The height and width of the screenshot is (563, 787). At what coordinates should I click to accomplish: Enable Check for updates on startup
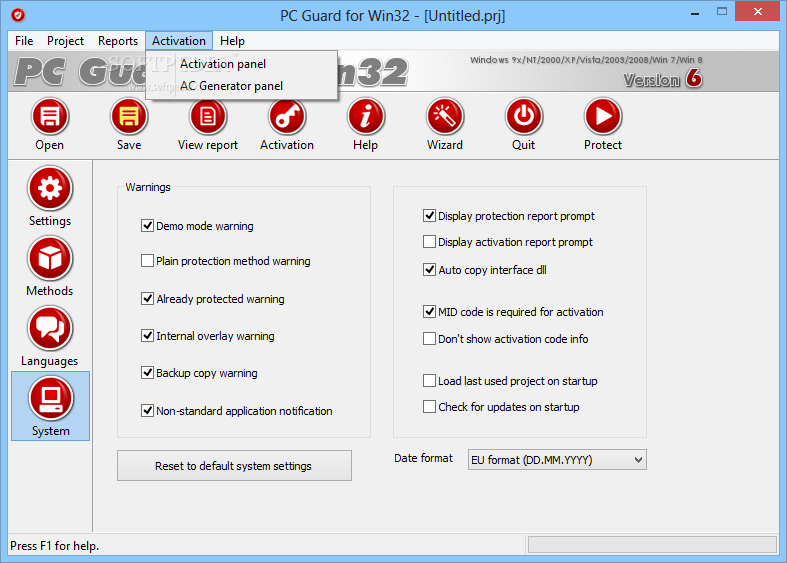click(x=429, y=407)
